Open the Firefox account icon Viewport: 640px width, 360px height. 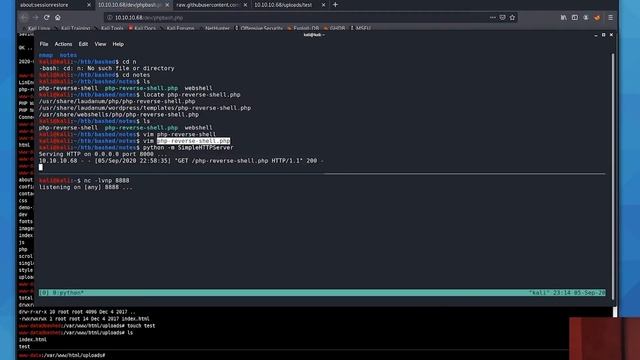click(x=586, y=18)
